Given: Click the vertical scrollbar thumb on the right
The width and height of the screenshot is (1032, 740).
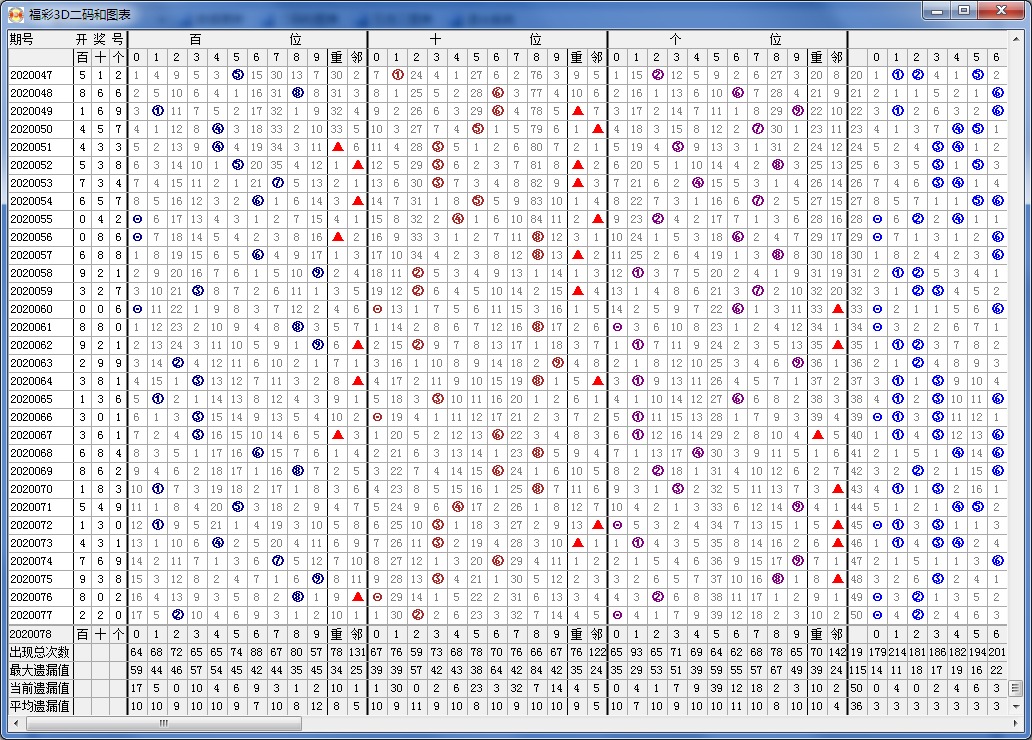Looking at the screenshot, I should 1015,688.
